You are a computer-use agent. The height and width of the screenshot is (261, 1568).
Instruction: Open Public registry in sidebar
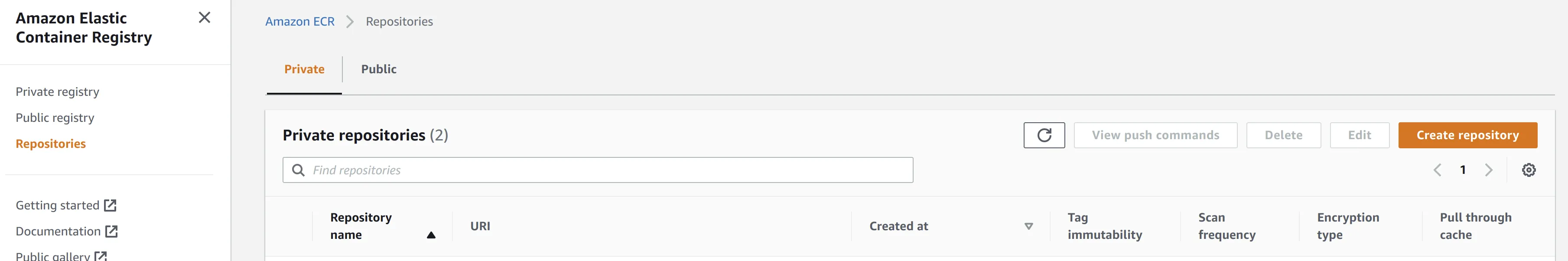(55, 118)
